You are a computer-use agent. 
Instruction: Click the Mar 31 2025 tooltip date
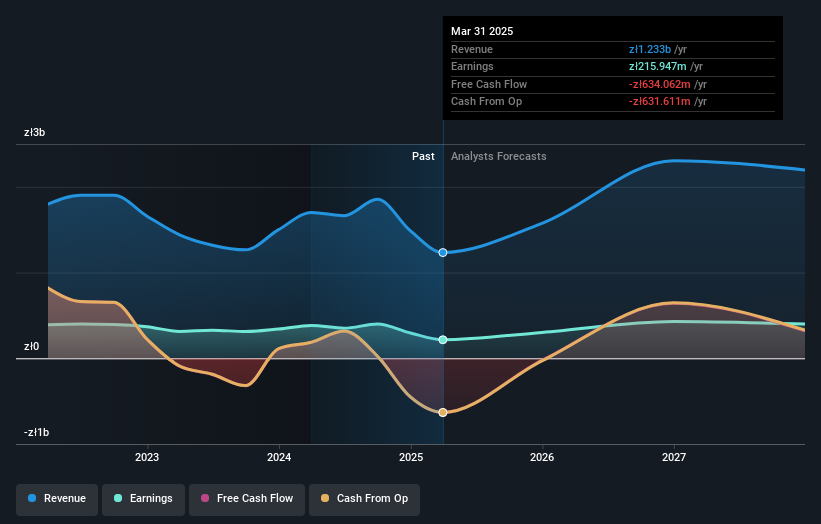point(482,31)
